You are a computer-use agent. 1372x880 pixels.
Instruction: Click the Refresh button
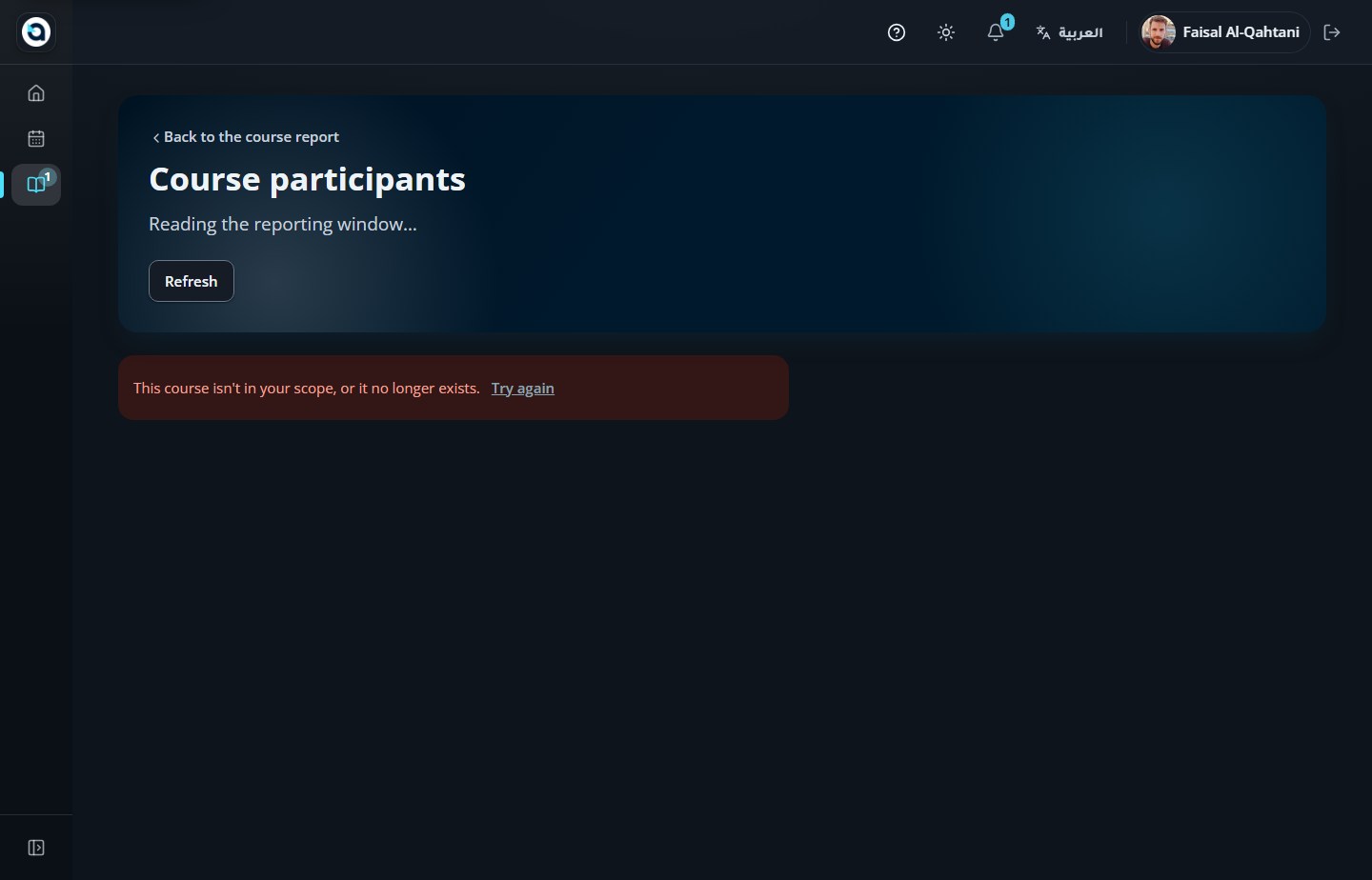tap(192, 281)
